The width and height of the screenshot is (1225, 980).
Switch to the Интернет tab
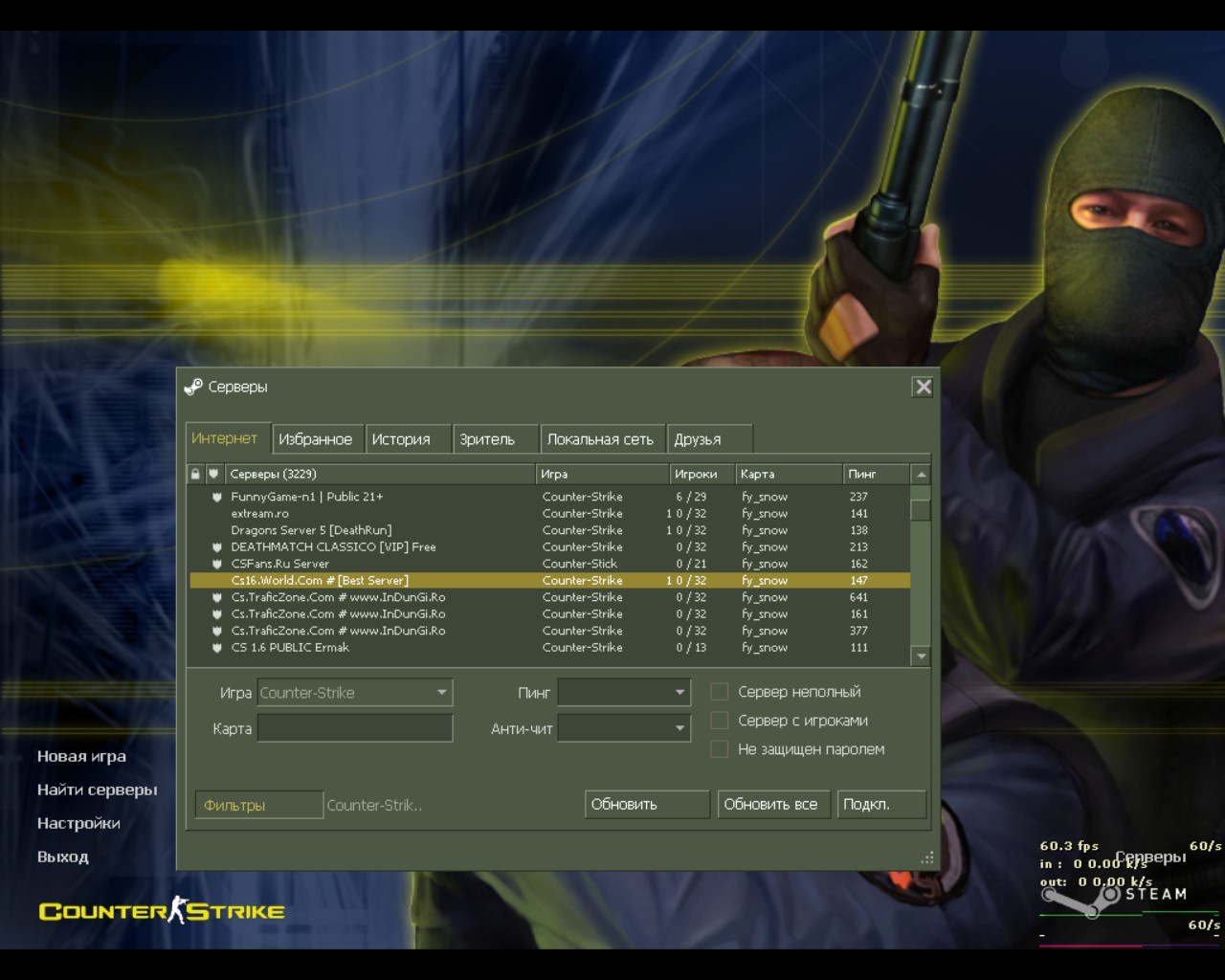tap(228, 438)
